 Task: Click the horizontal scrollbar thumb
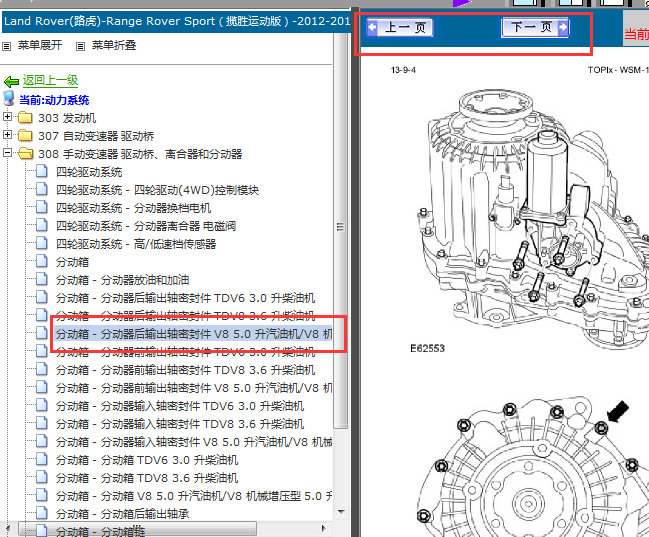[x=137, y=528]
